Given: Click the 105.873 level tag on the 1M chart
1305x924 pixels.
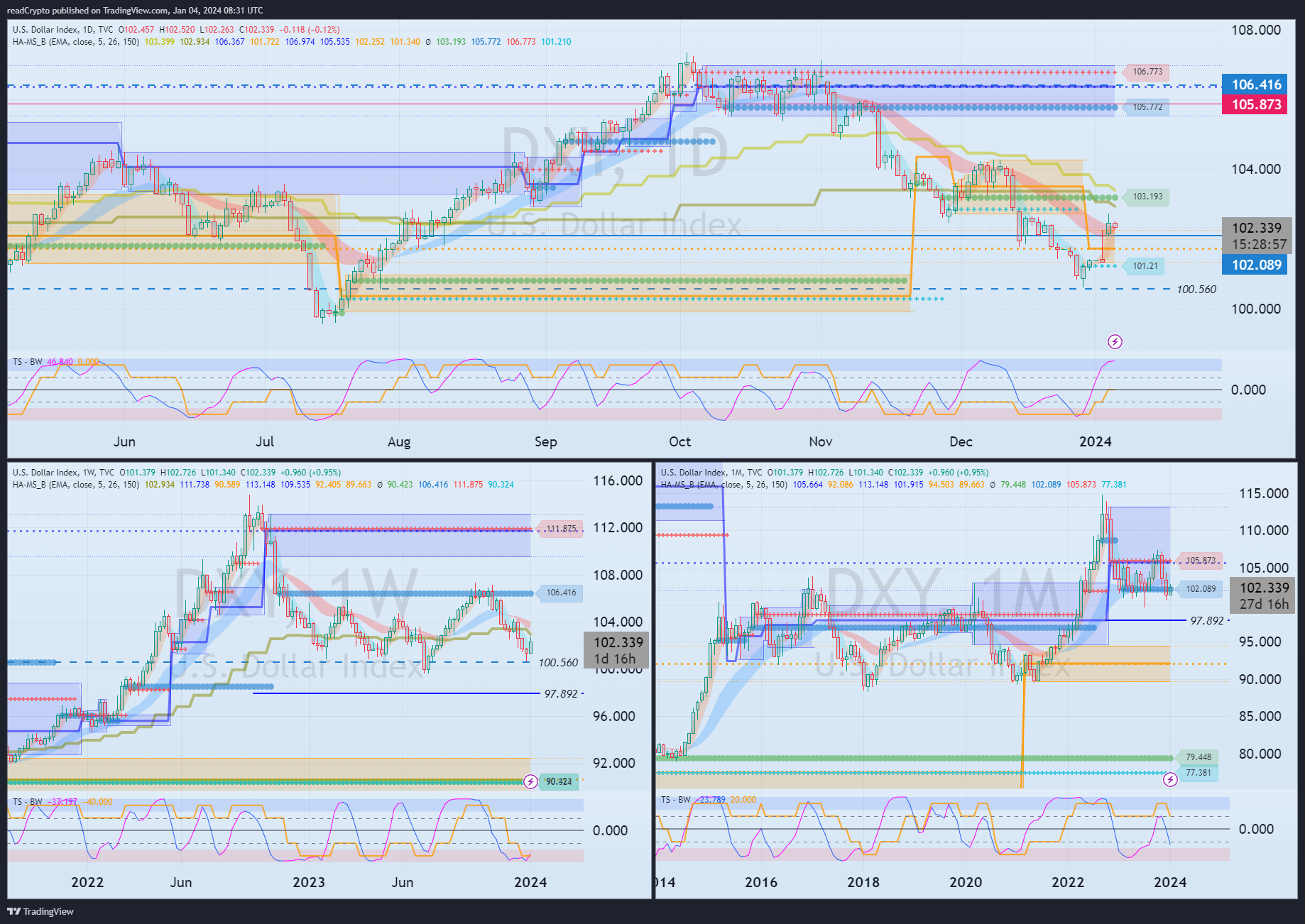Looking at the screenshot, I should [1198, 561].
